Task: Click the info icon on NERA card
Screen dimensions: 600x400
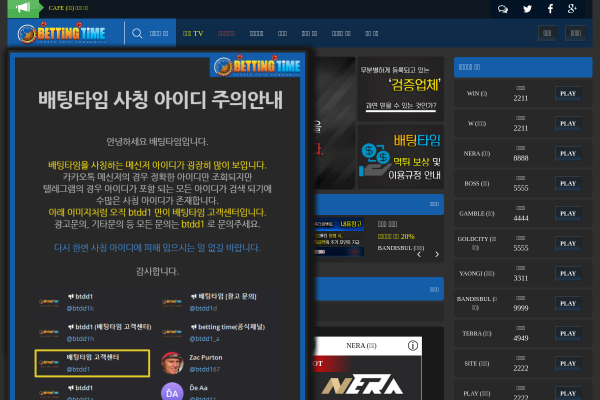Action: pos(412,346)
